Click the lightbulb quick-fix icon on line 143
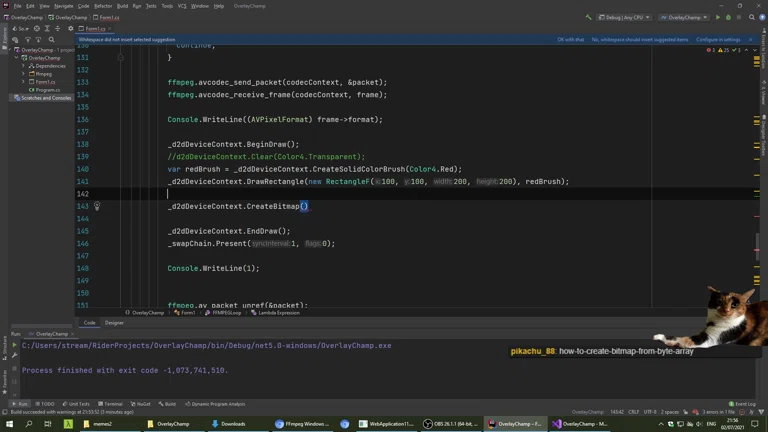Screen dimensions: 768x432 coord(97,206)
